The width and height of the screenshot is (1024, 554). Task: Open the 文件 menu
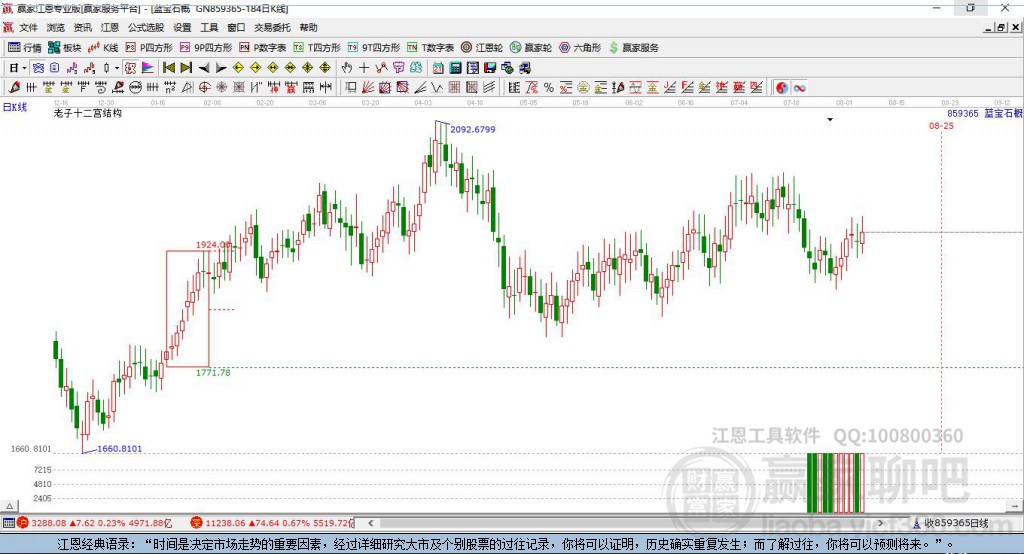(28, 27)
